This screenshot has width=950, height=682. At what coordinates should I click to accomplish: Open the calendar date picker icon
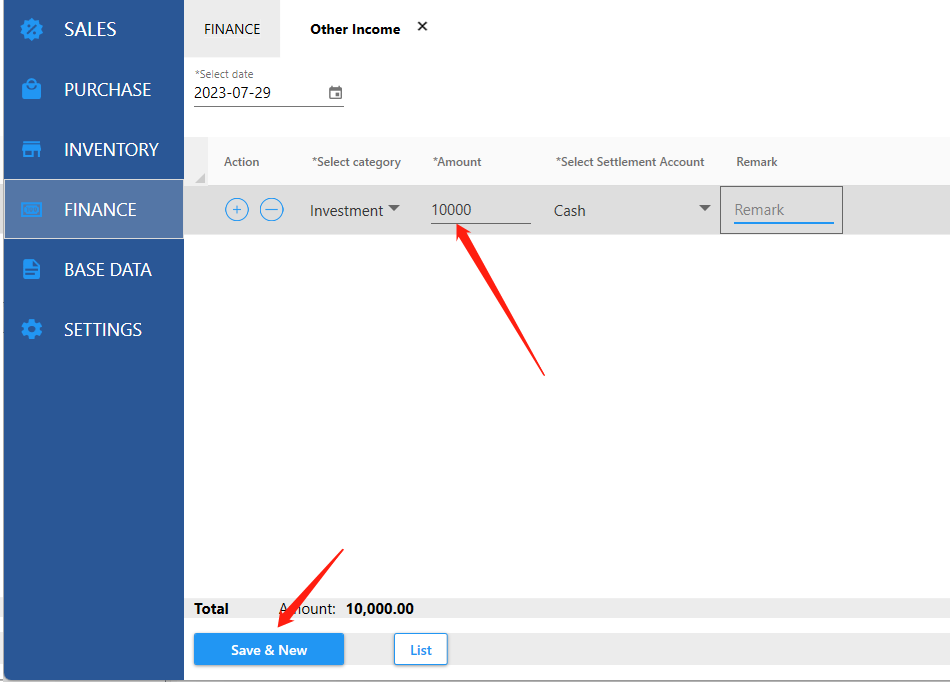pyautogui.click(x=335, y=93)
